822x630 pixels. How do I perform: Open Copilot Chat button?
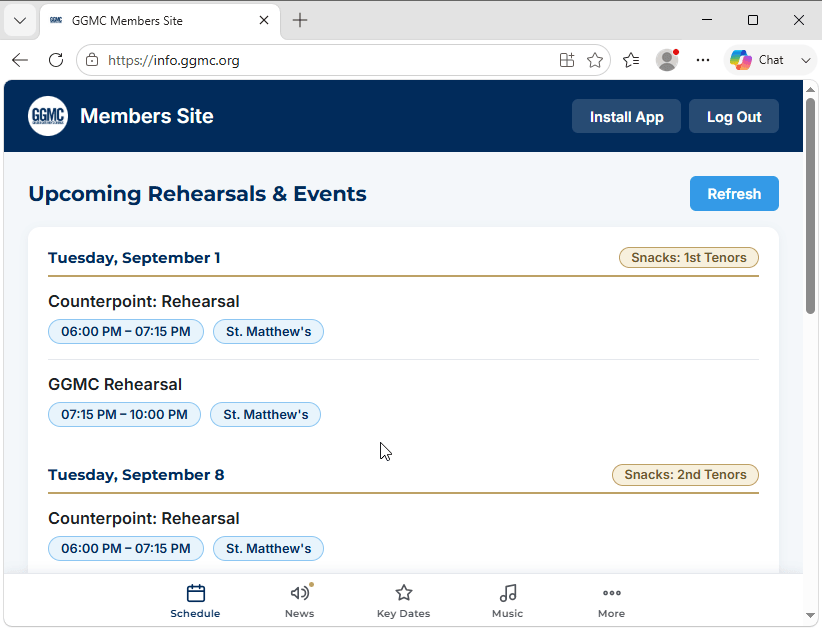click(x=757, y=60)
